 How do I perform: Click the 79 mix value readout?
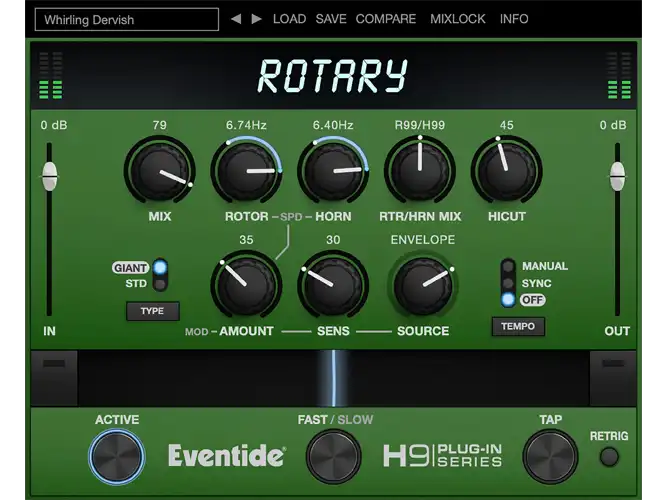(x=160, y=125)
